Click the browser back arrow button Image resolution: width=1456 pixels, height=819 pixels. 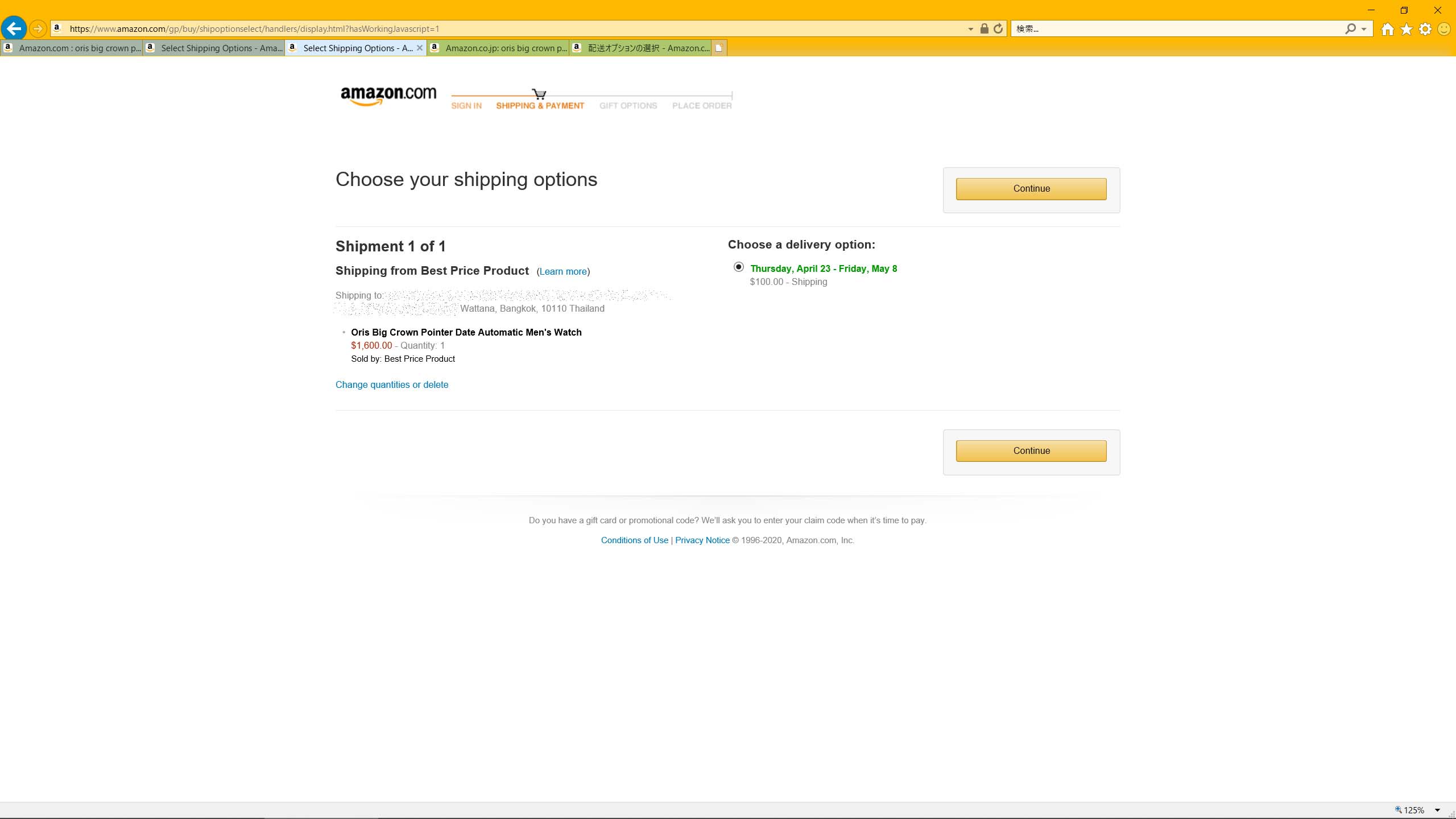pos(14,28)
